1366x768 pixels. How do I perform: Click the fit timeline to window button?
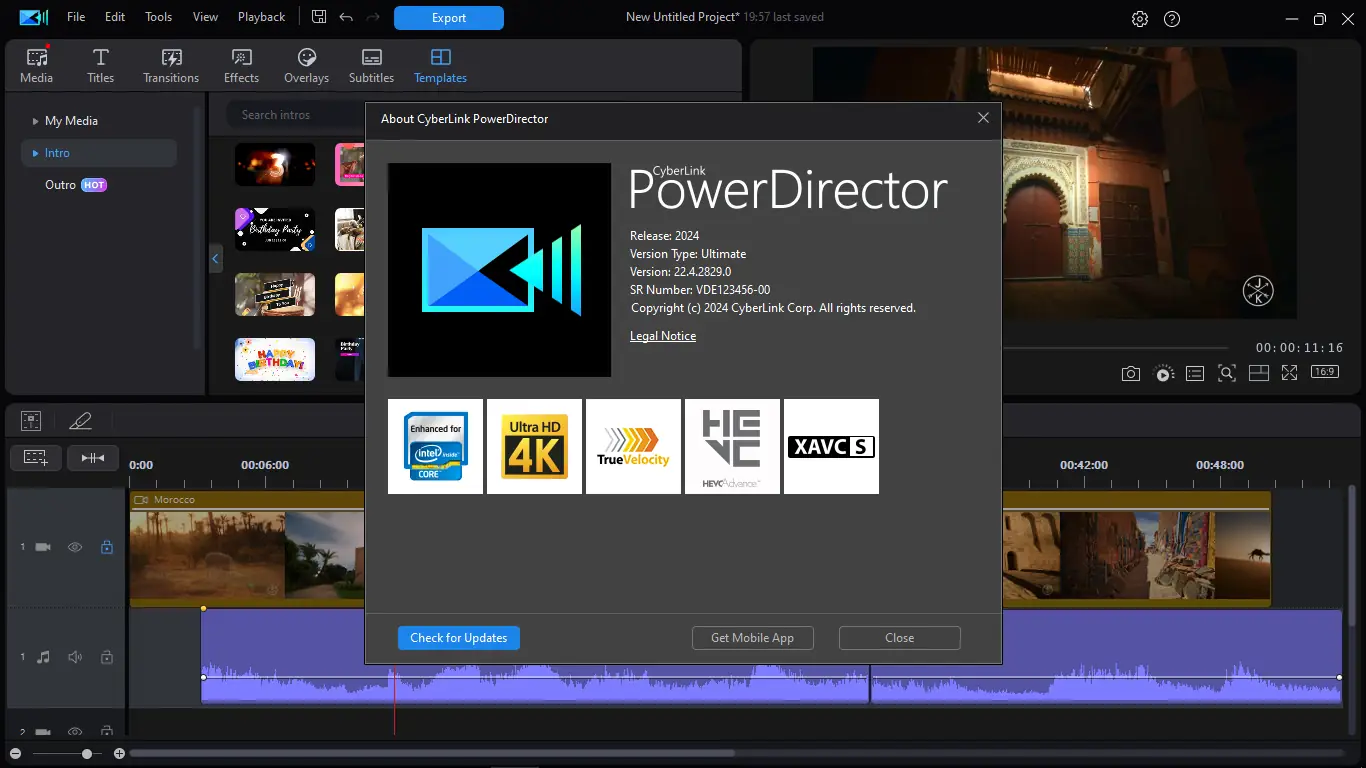coord(93,458)
